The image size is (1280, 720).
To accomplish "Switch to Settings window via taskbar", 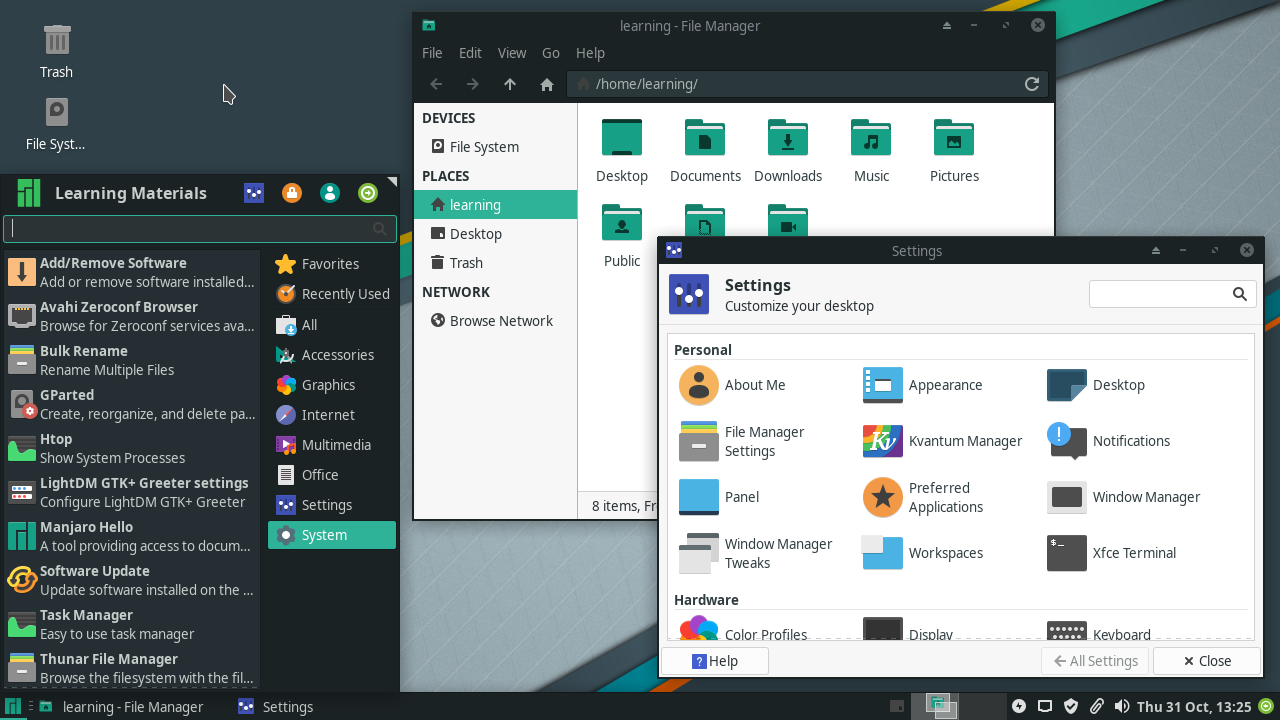I will [x=276, y=707].
